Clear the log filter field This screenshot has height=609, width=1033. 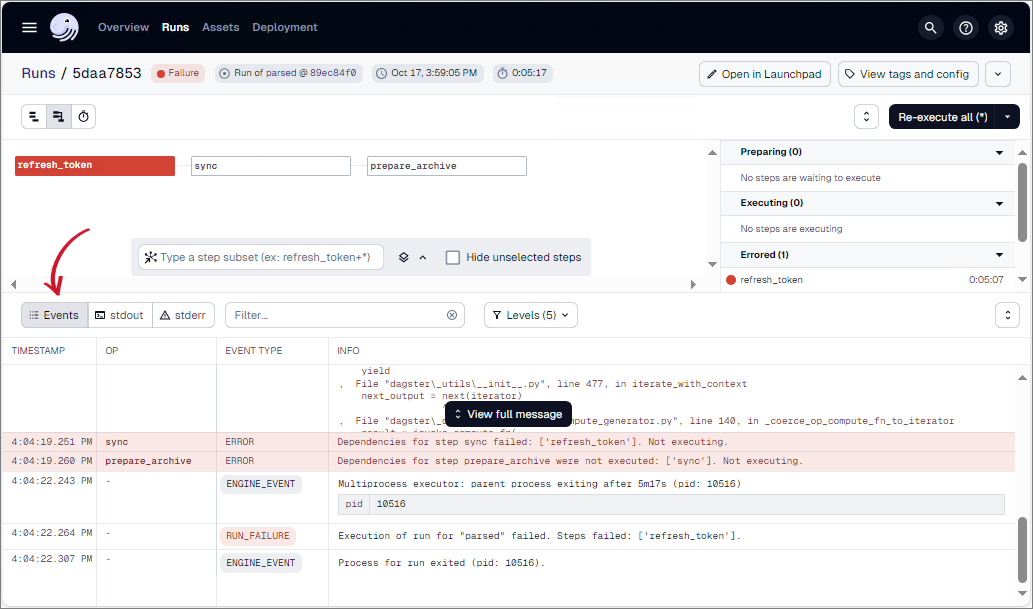(452, 315)
